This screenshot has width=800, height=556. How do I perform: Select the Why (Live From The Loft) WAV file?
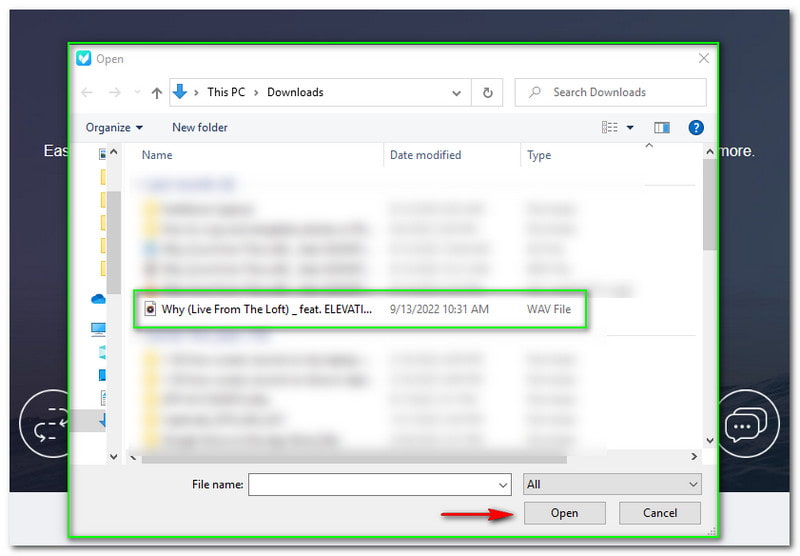[x=360, y=309]
